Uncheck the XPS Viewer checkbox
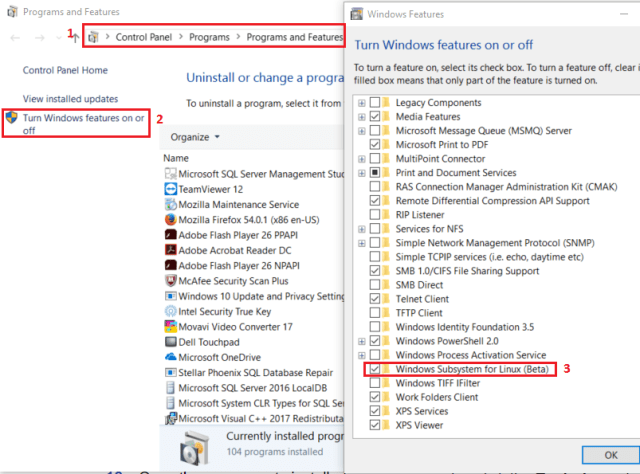The width and height of the screenshot is (640, 474). (x=375, y=425)
